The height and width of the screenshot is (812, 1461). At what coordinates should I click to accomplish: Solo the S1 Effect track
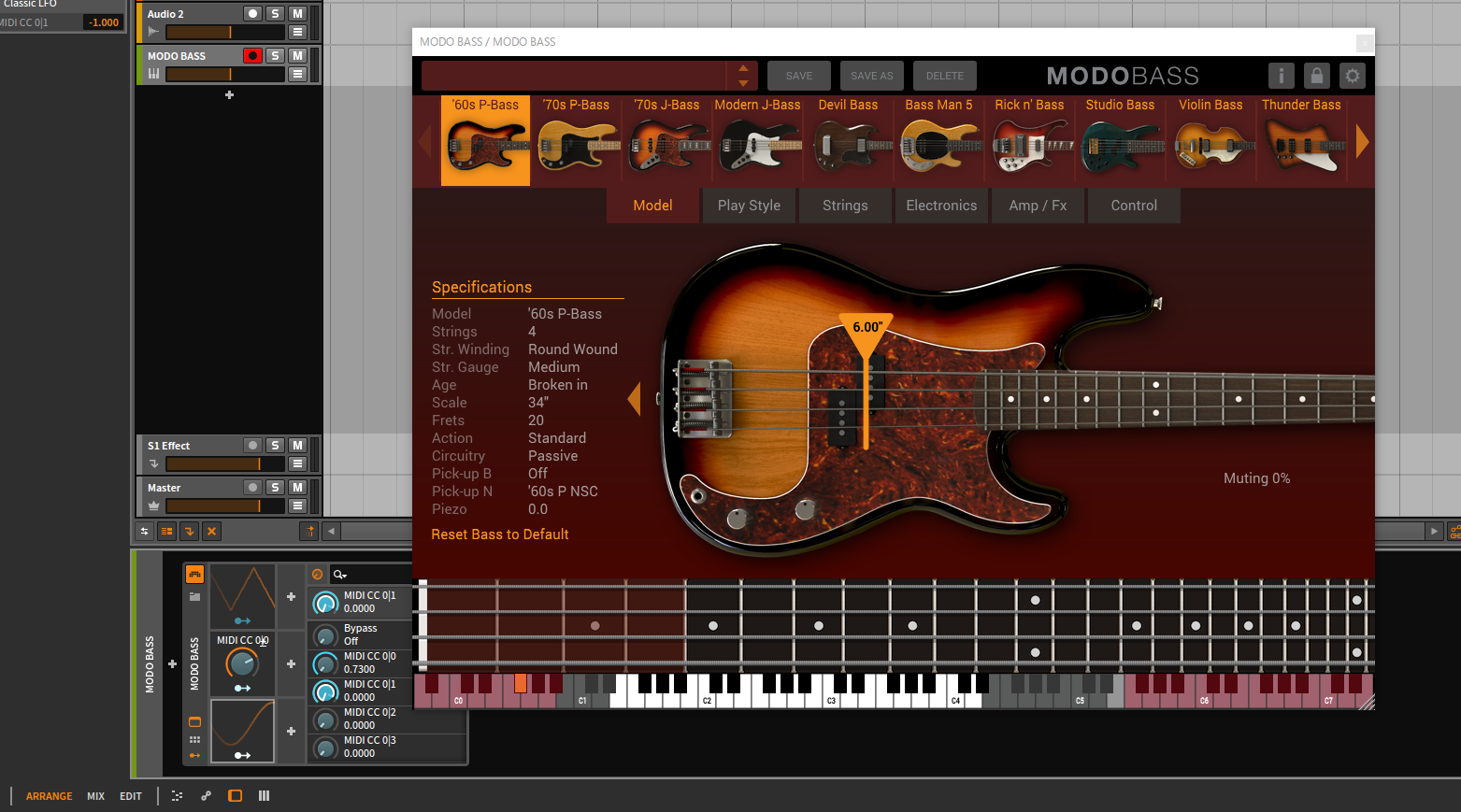pos(275,446)
